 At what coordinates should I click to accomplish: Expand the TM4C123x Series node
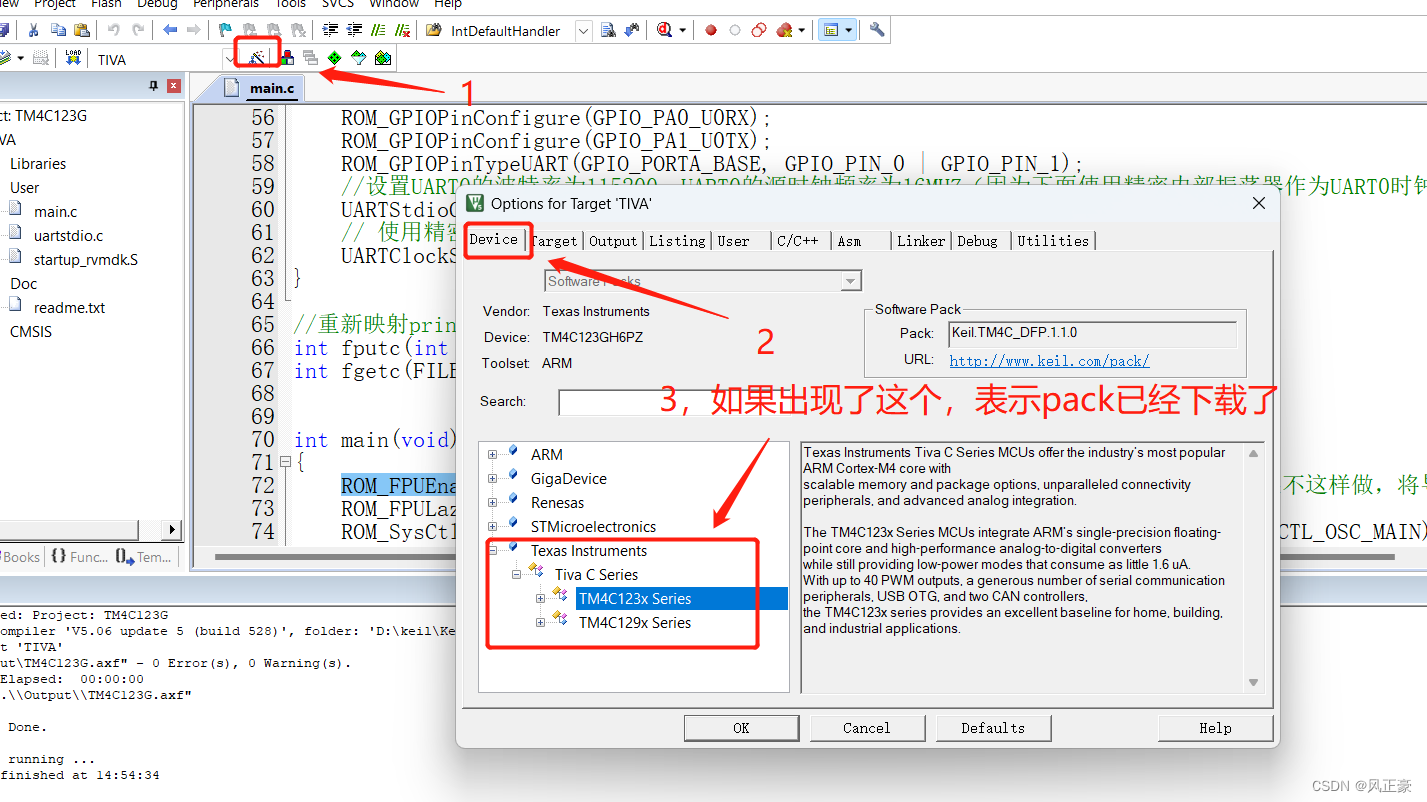(x=540, y=599)
